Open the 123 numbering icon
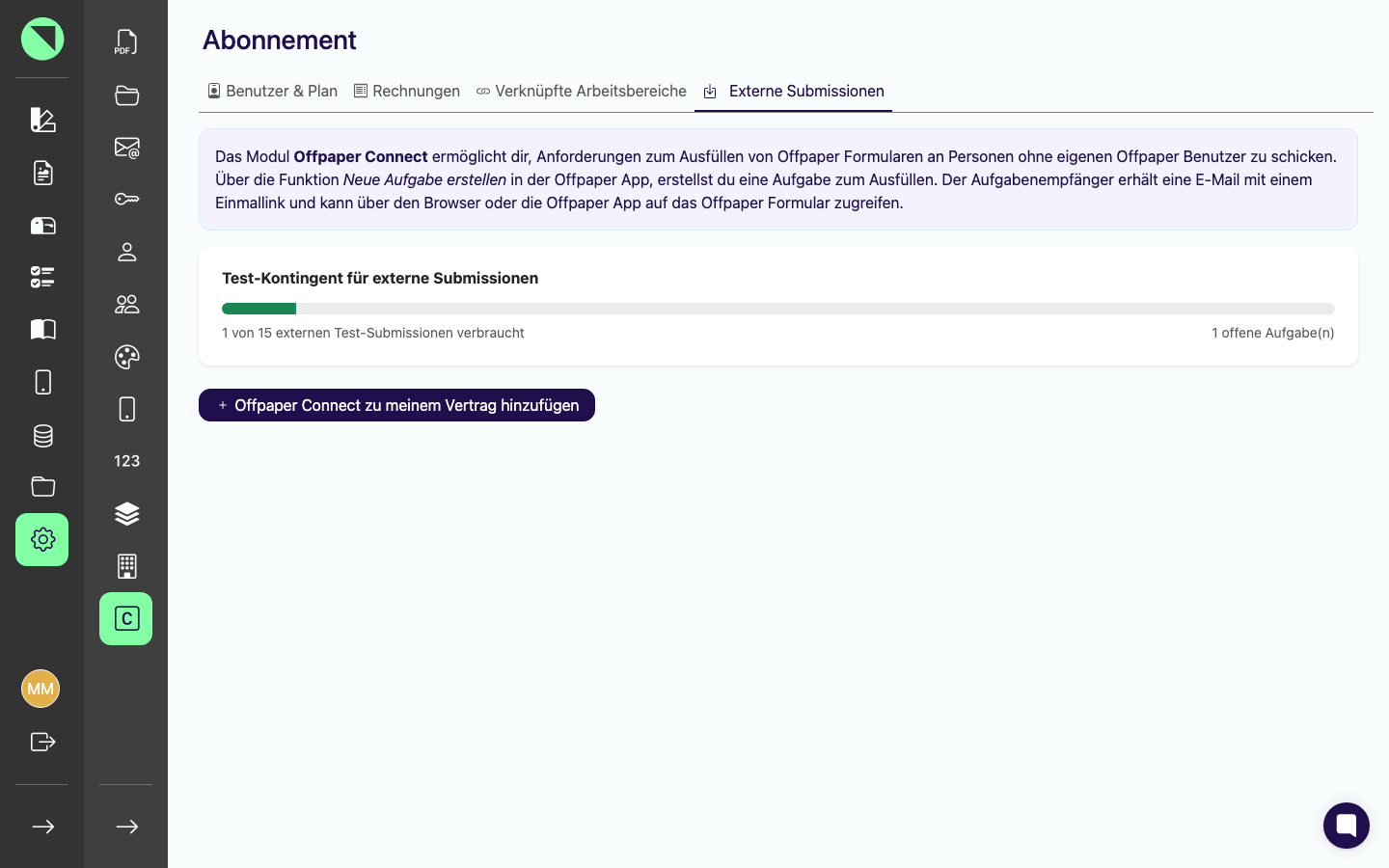 (x=126, y=461)
